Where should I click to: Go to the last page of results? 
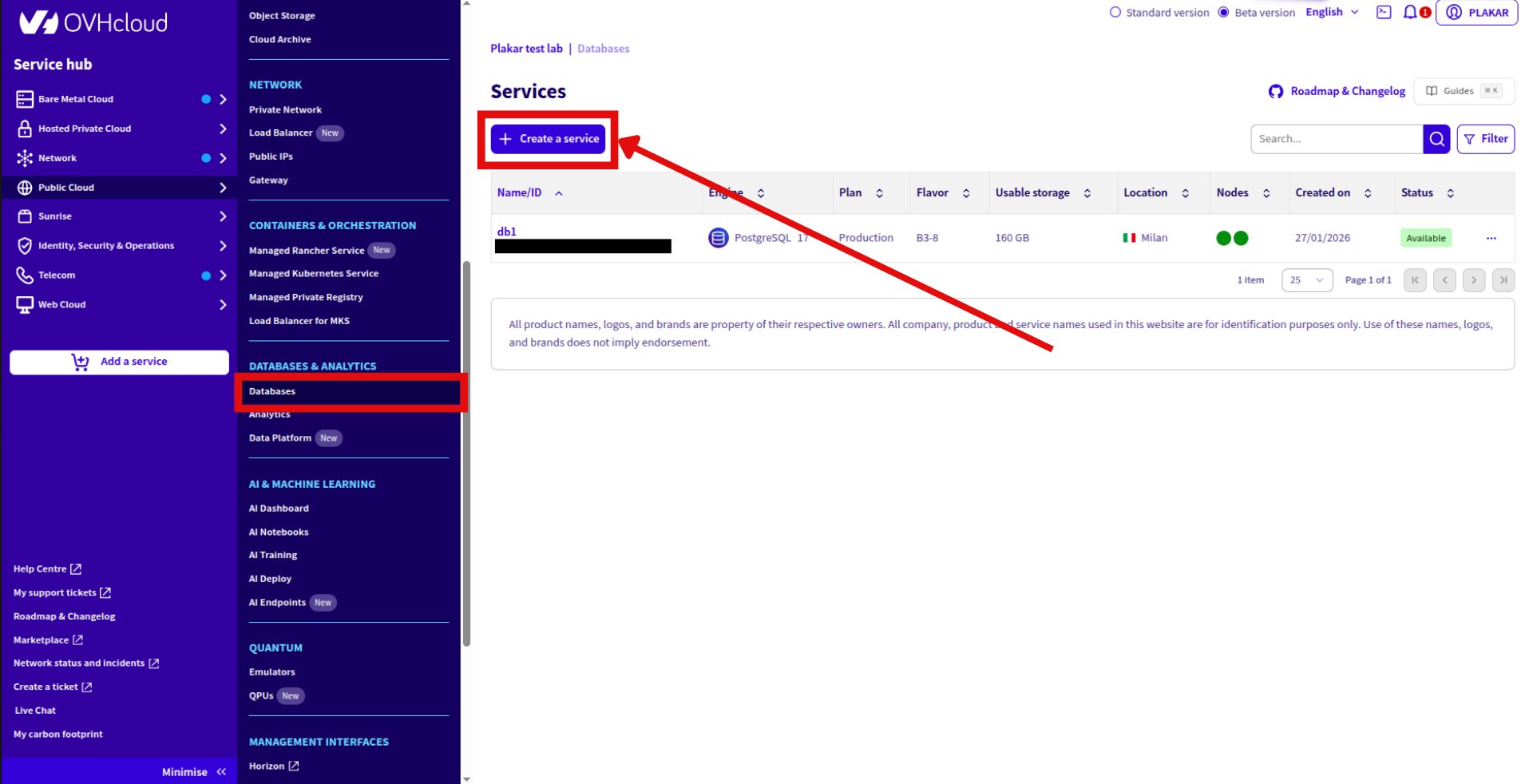1503,280
